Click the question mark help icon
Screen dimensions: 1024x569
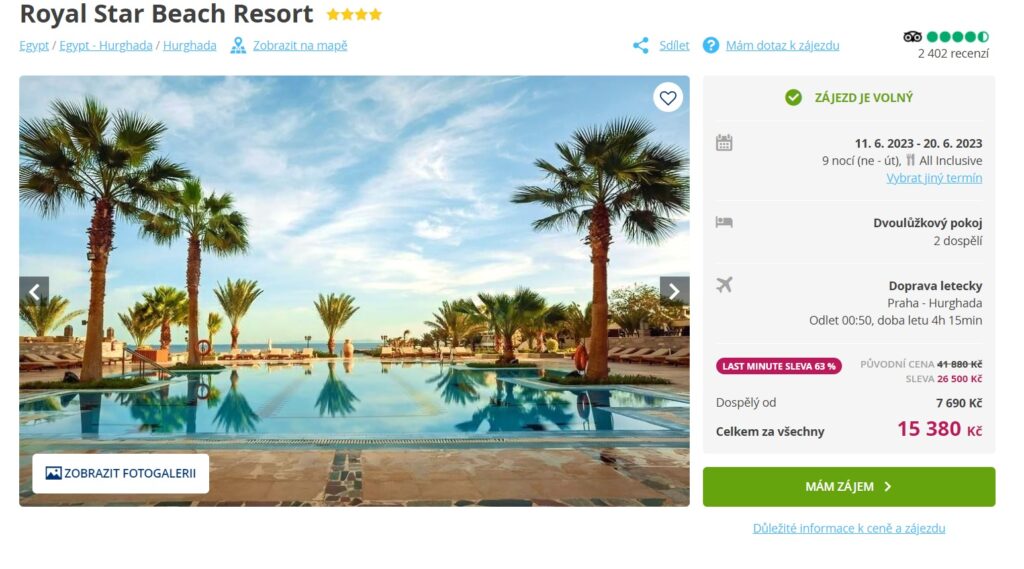(711, 45)
